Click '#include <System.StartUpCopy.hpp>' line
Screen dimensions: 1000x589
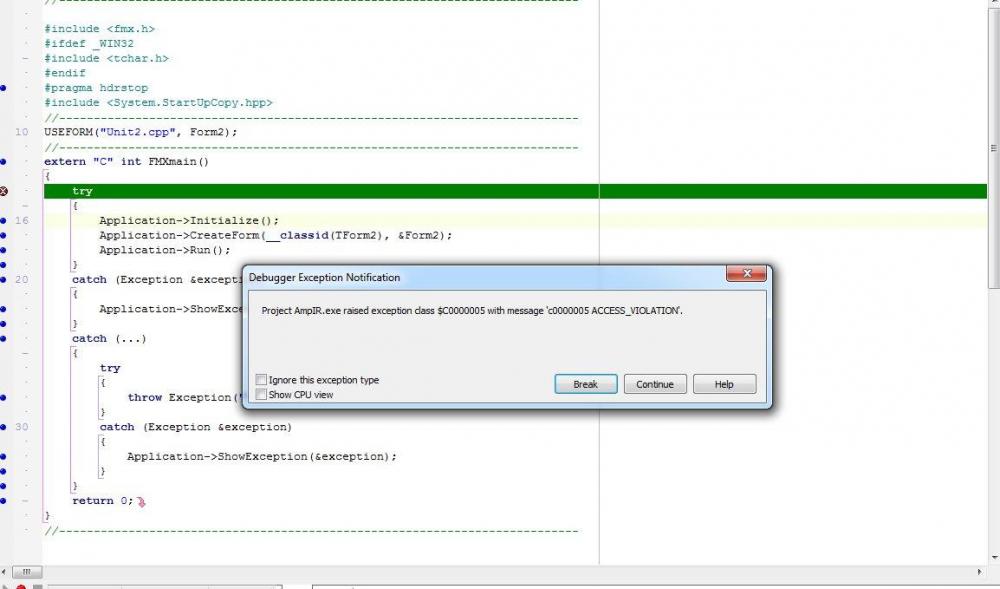click(158, 103)
